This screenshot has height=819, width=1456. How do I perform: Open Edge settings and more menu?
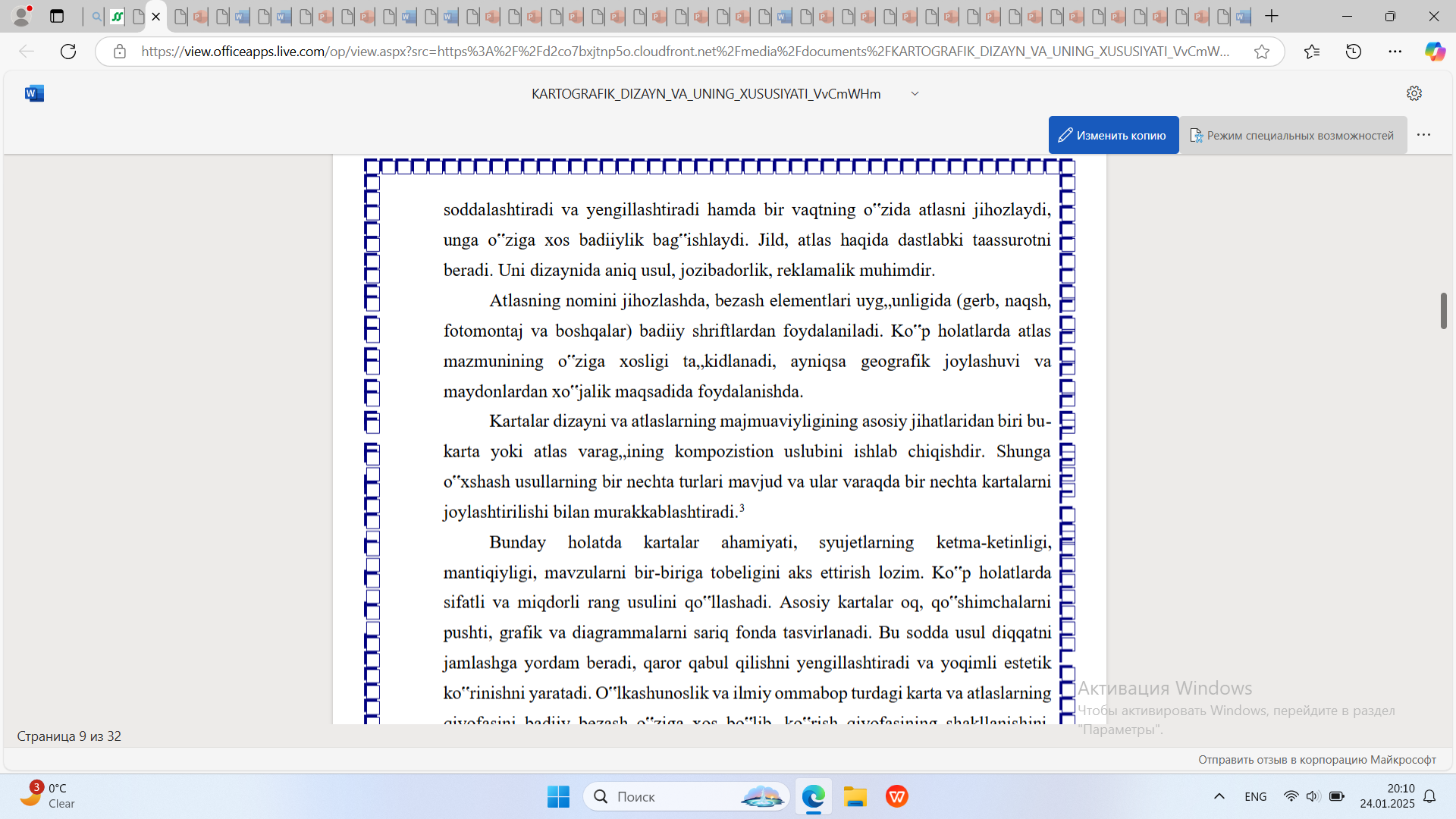point(1395,52)
